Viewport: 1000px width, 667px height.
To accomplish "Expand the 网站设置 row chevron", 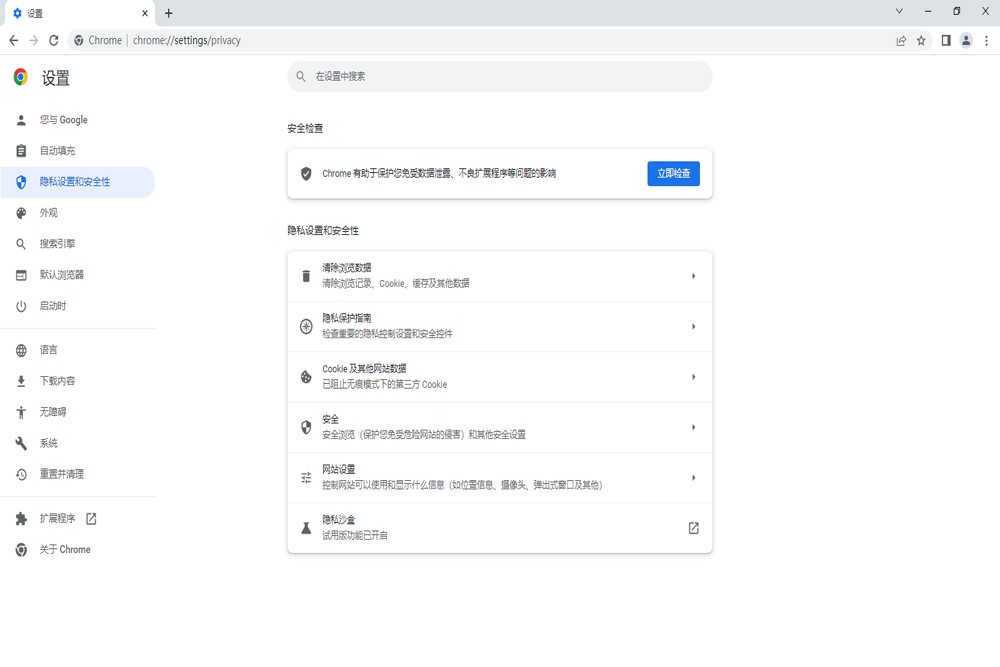I will (693, 477).
